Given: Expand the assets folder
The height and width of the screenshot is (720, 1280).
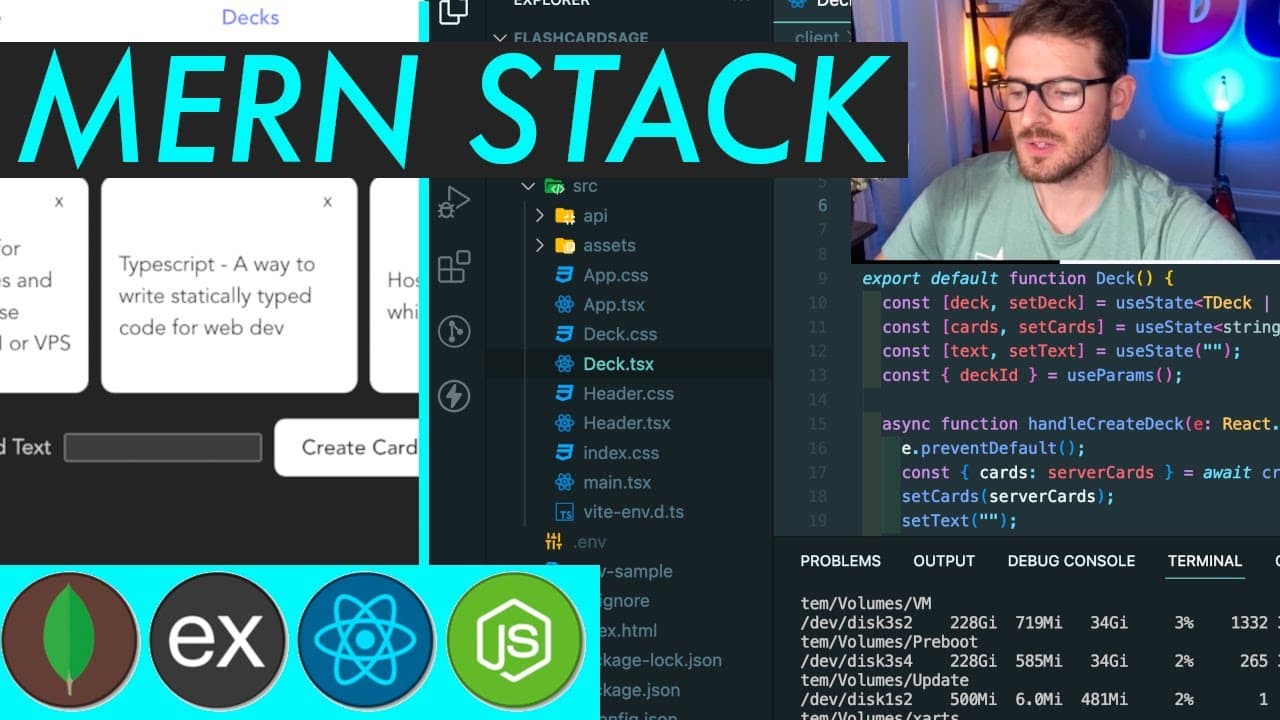Looking at the screenshot, I should 540,245.
